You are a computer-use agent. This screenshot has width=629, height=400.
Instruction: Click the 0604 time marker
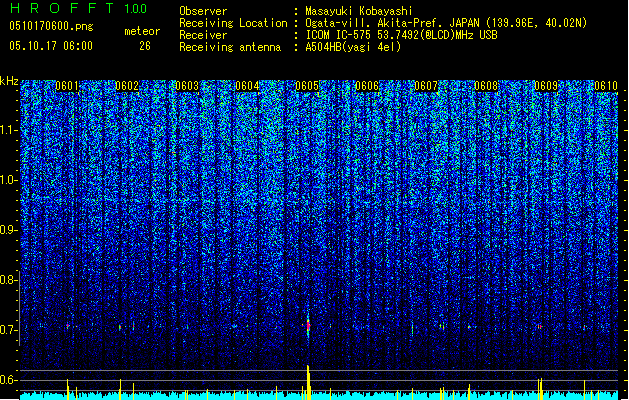(x=247, y=86)
